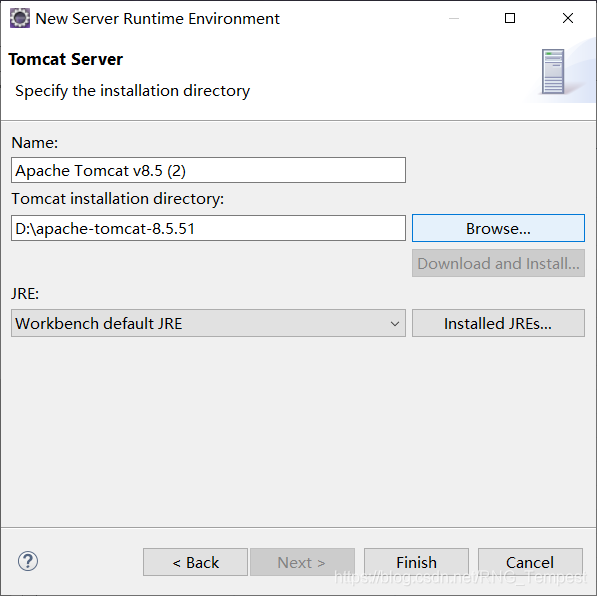The height and width of the screenshot is (596, 597).
Task: Click the Eclipse icon in title bar
Action: [x=20, y=18]
